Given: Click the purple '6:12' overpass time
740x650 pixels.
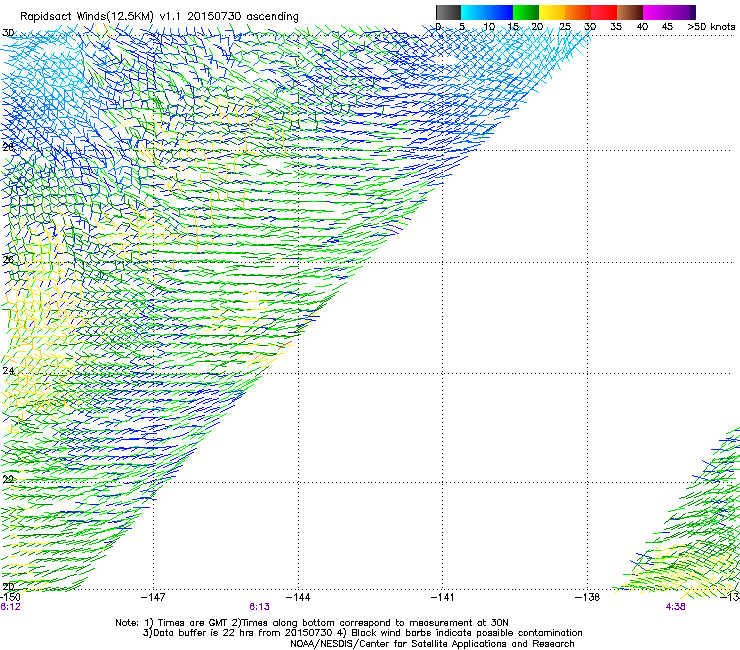Looking at the screenshot, I should point(10,607).
